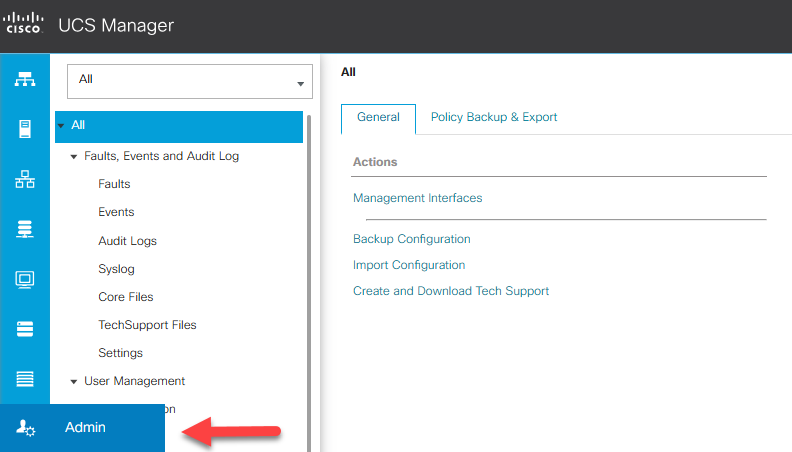Screen dimensions: 792x452
Task: Select Syslog in the tree
Action: click(x=116, y=269)
